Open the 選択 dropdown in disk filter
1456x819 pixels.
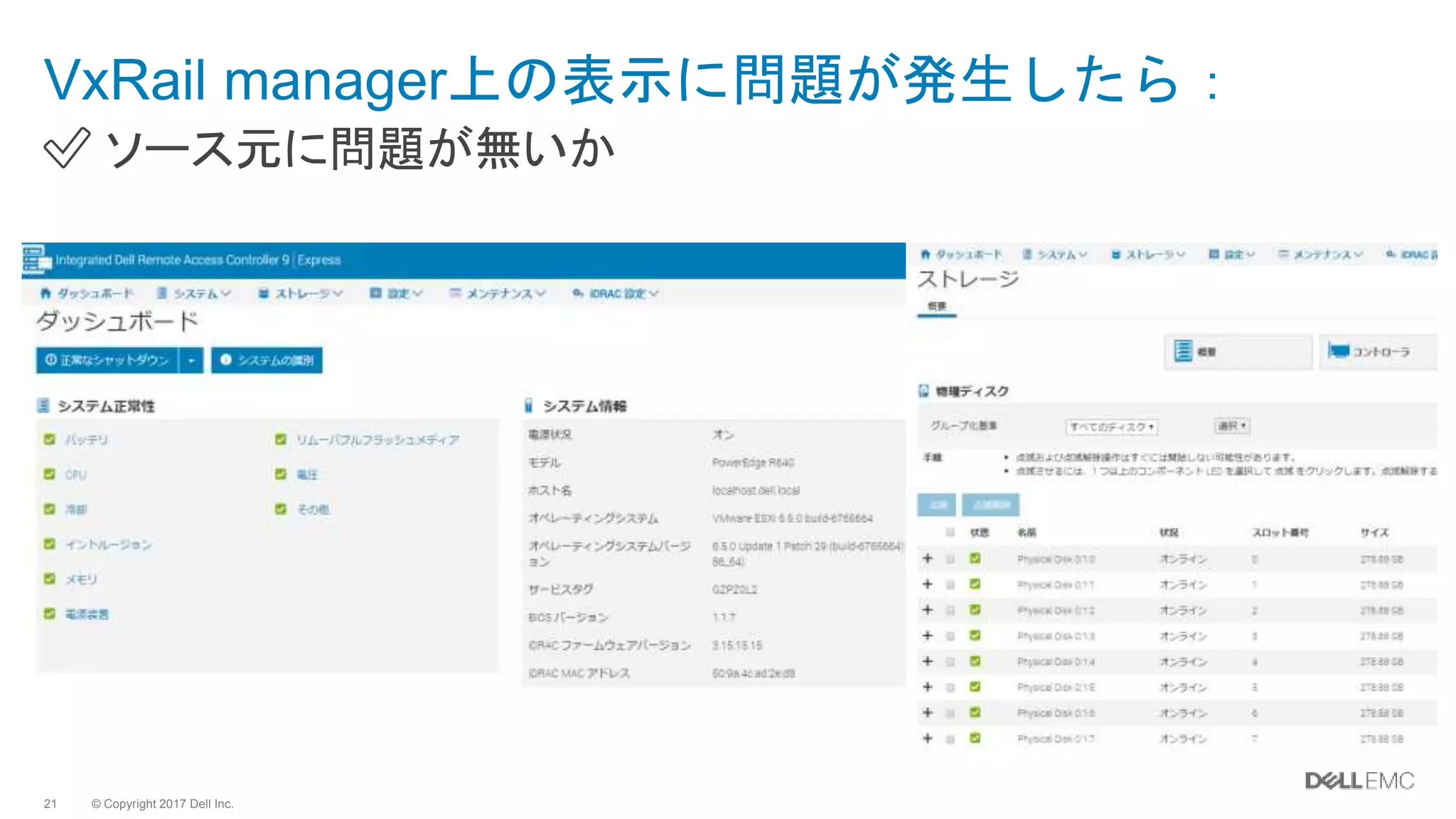[x=1232, y=426]
